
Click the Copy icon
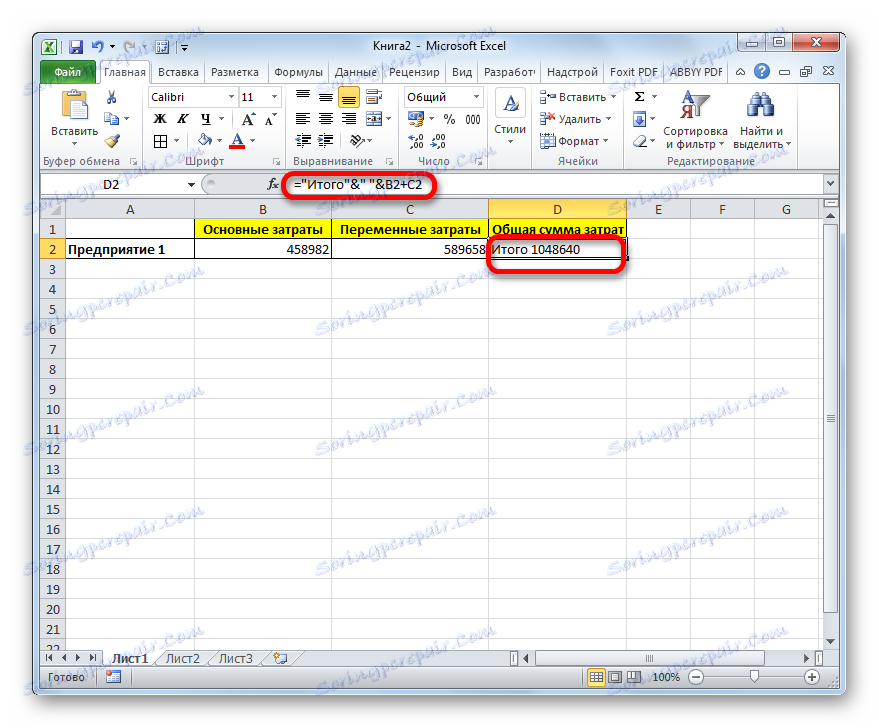click(111, 118)
